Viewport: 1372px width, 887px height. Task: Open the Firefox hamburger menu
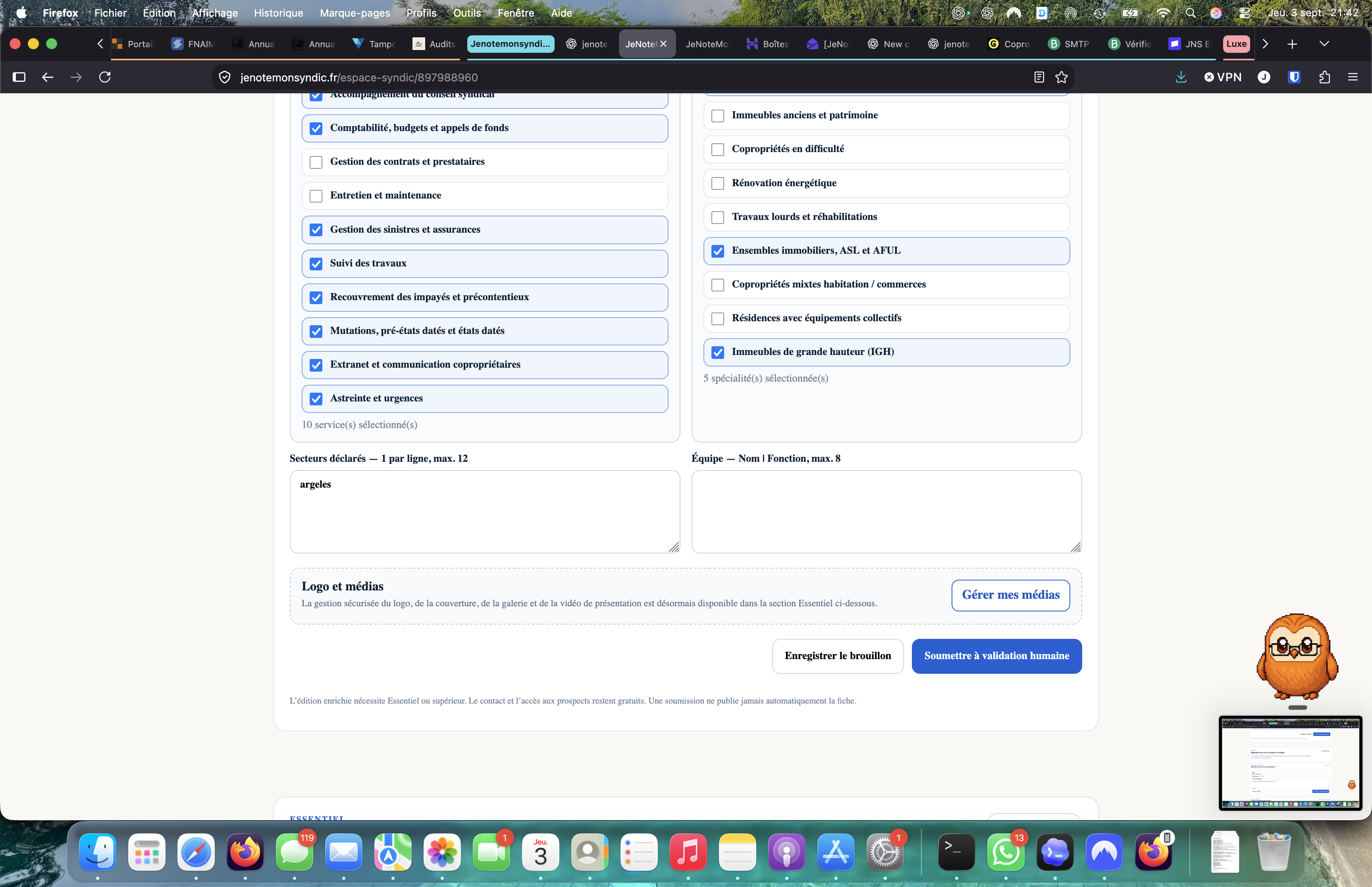[x=1353, y=77]
